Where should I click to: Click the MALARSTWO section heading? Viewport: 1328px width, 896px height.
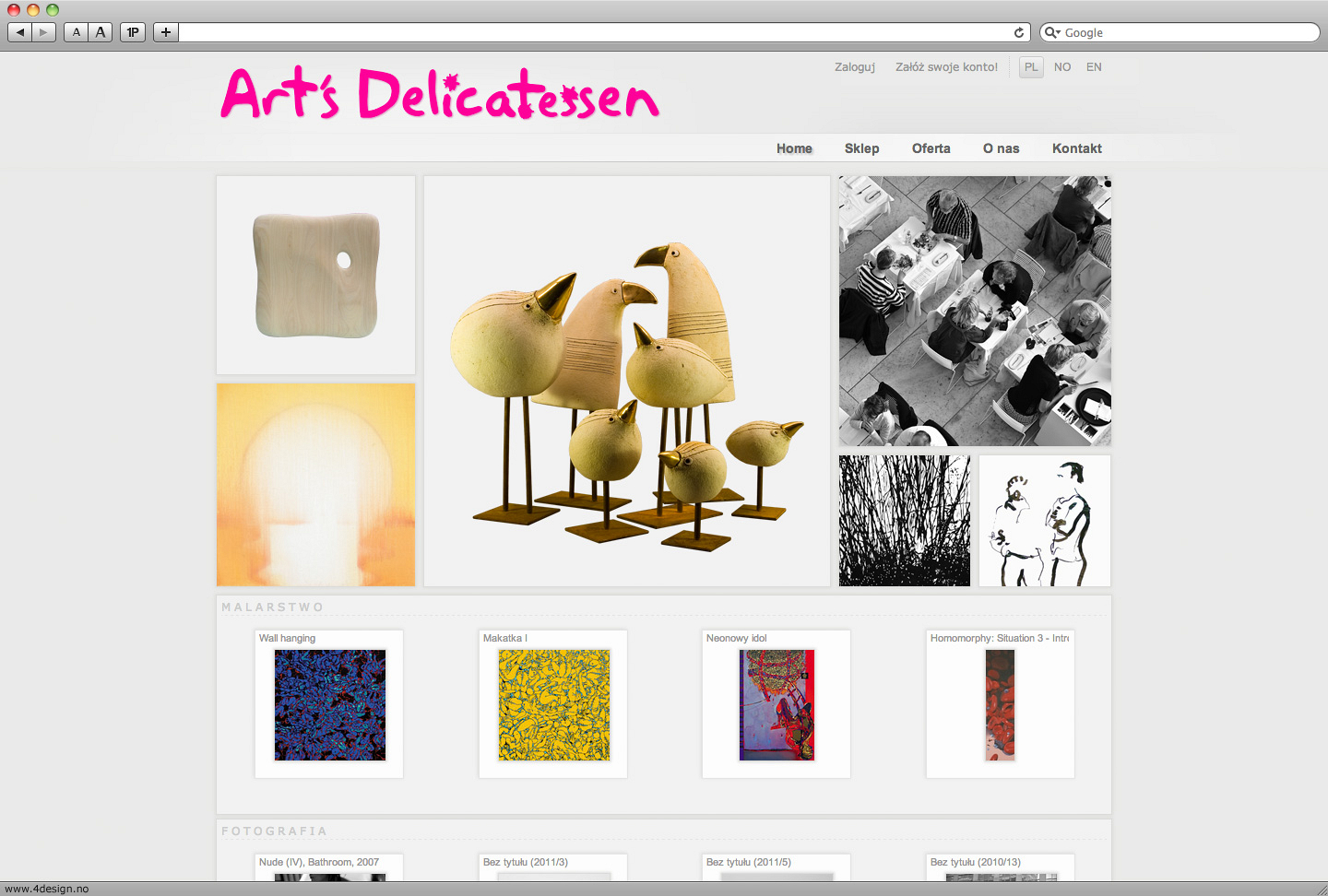click(x=273, y=607)
